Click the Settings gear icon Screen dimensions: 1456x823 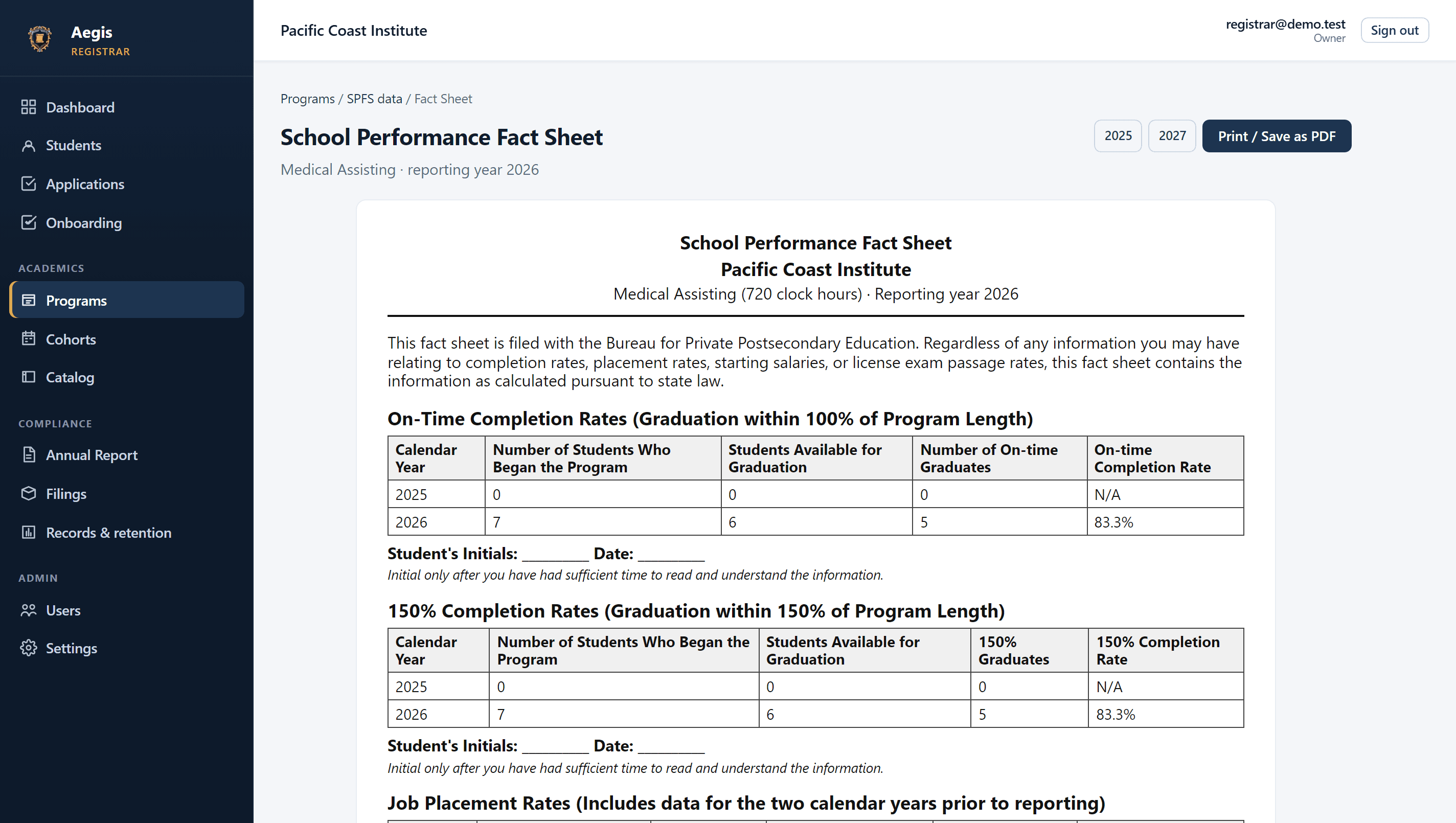[28, 648]
